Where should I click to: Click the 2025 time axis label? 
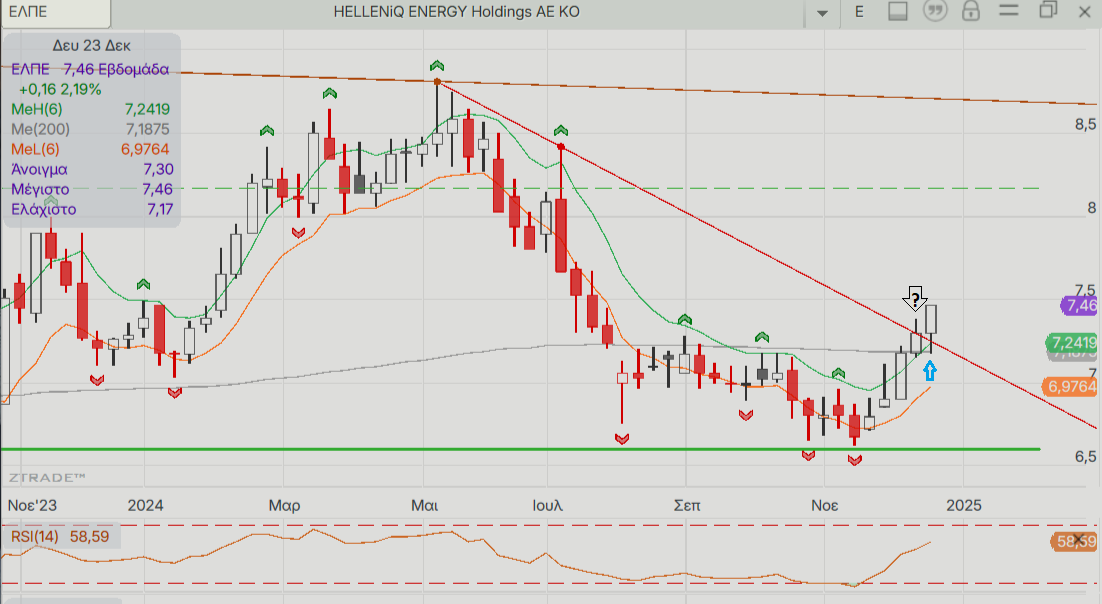pyautogui.click(x=964, y=506)
